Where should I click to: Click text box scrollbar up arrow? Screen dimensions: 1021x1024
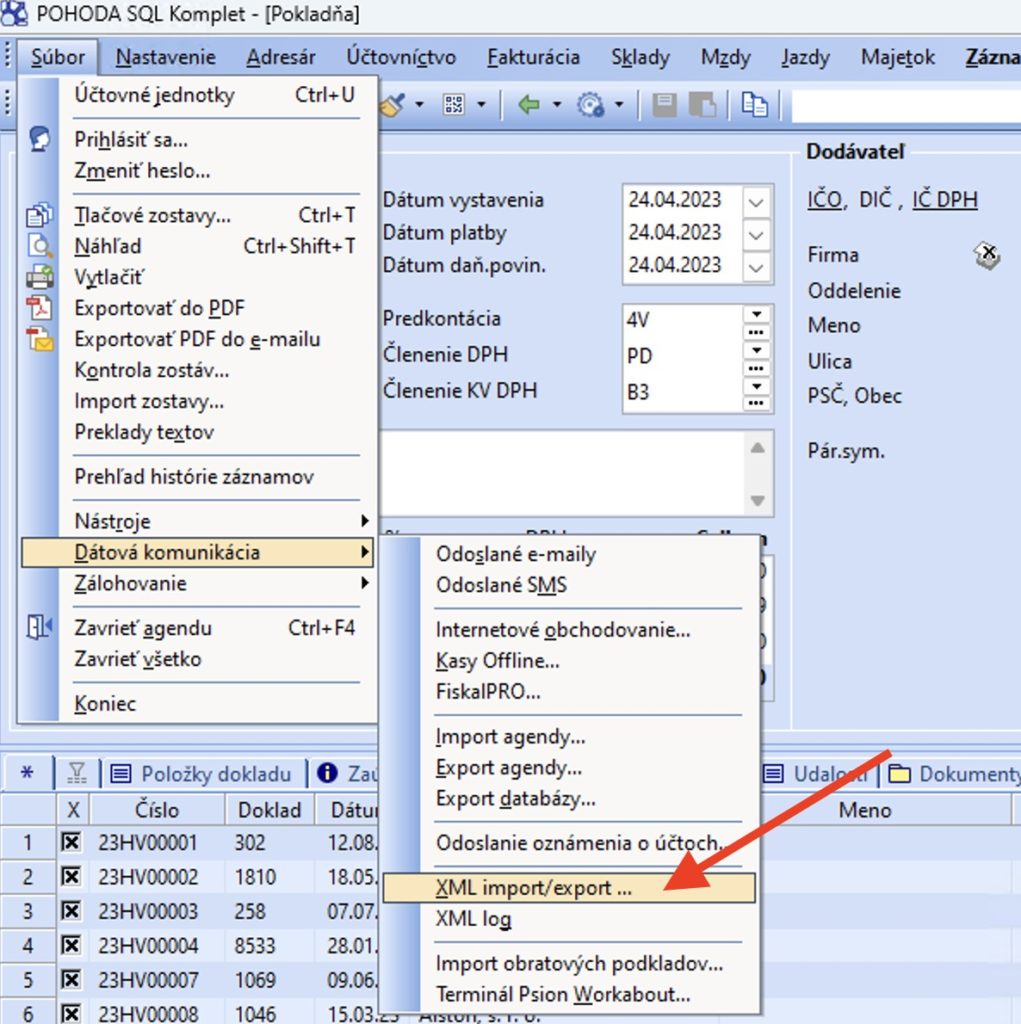[x=757, y=448]
